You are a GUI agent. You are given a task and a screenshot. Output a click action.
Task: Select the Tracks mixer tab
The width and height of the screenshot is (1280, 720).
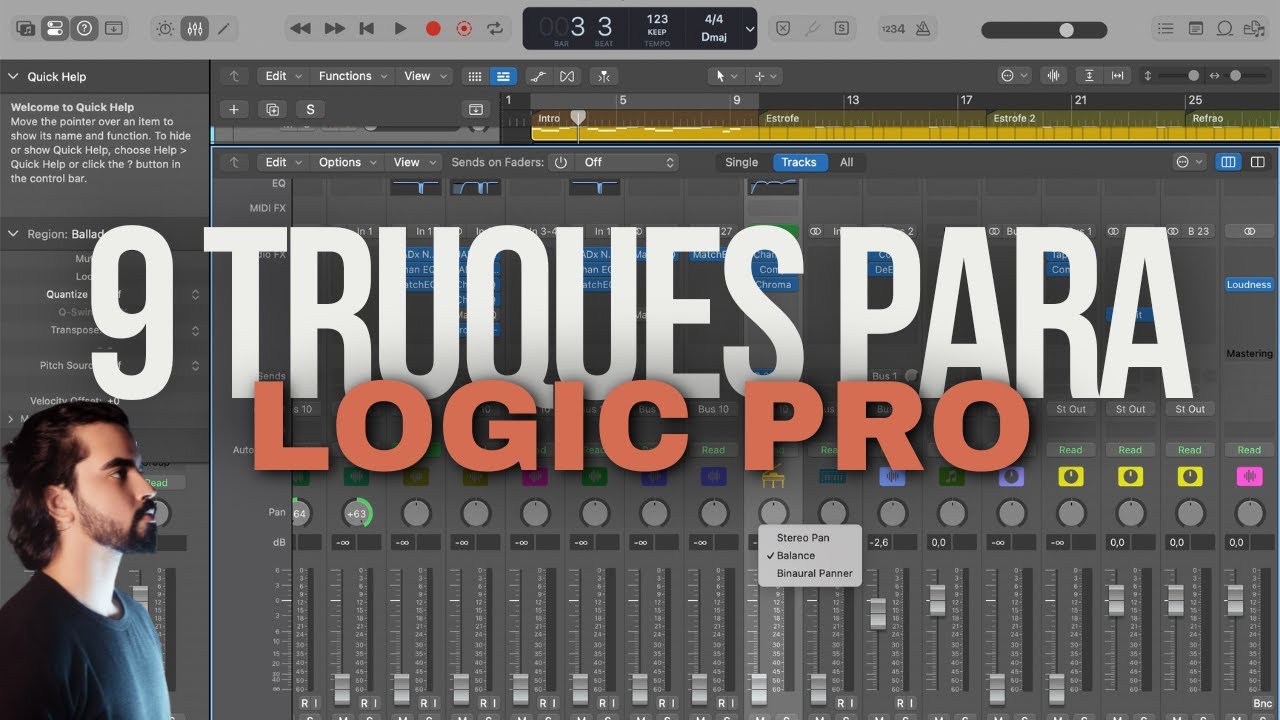799,162
